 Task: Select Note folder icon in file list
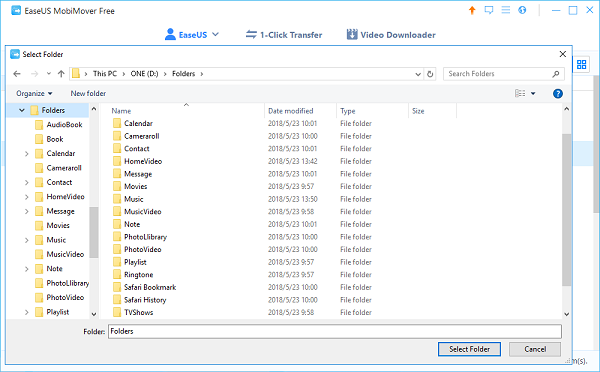click(117, 224)
